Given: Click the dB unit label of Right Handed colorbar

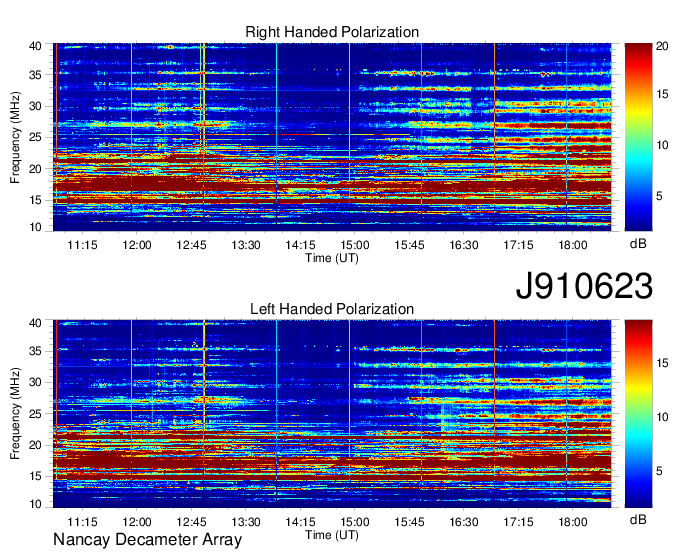Looking at the screenshot, I should click(638, 244).
